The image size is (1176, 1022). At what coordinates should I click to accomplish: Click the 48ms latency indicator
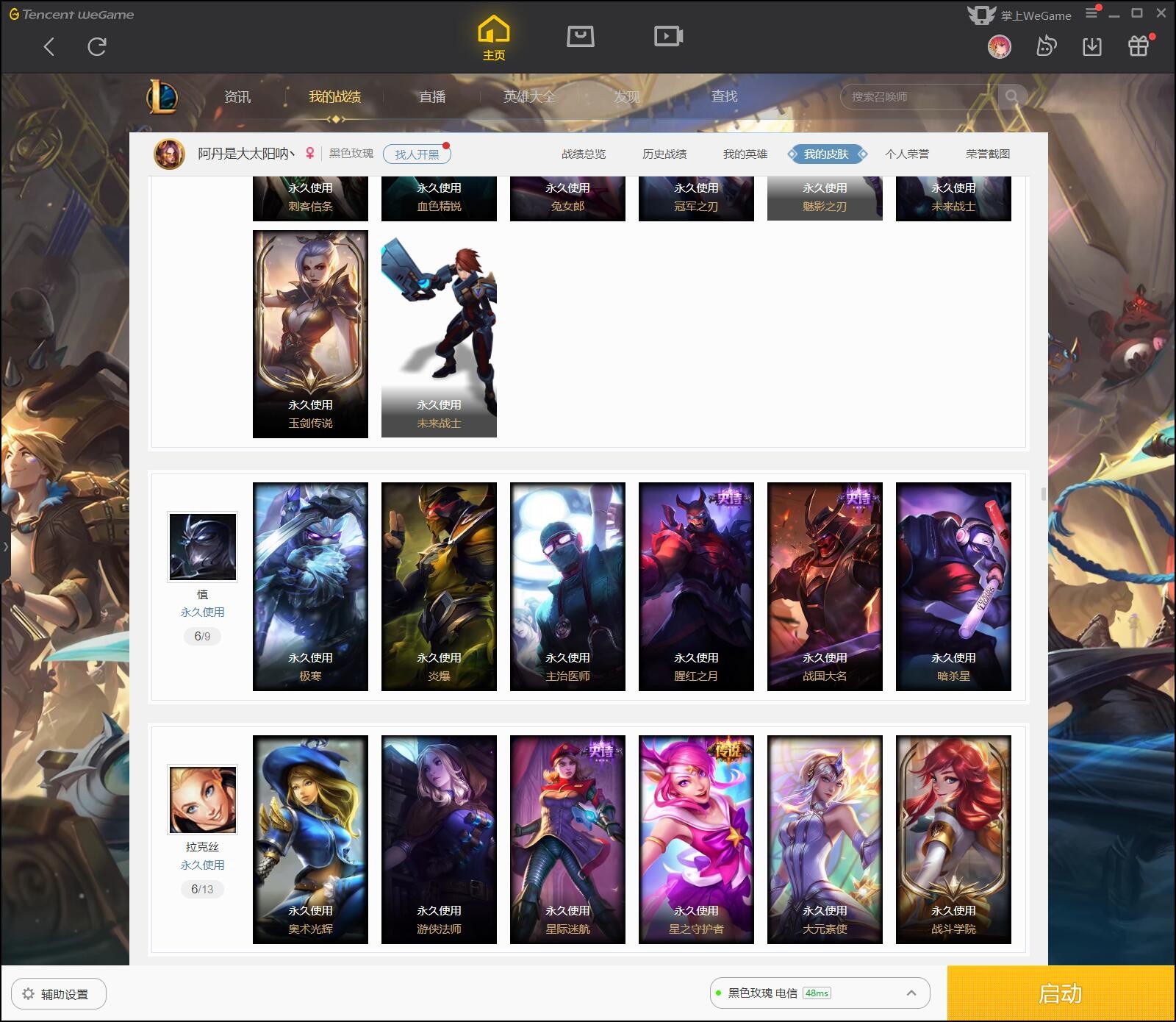pyautogui.click(x=817, y=993)
